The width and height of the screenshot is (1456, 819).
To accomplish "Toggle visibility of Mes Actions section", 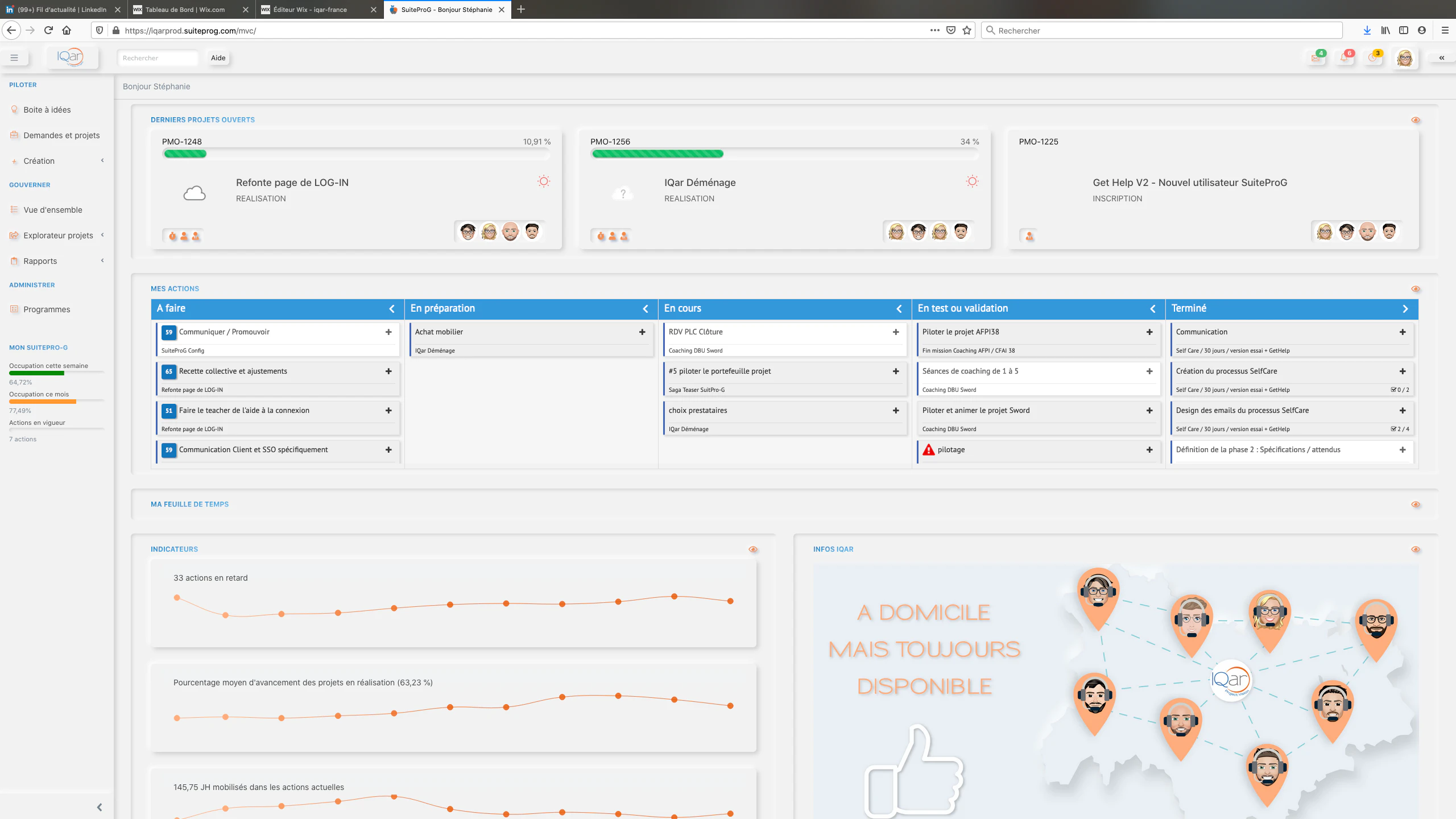I will pyautogui.click(x=1416, y=289).
